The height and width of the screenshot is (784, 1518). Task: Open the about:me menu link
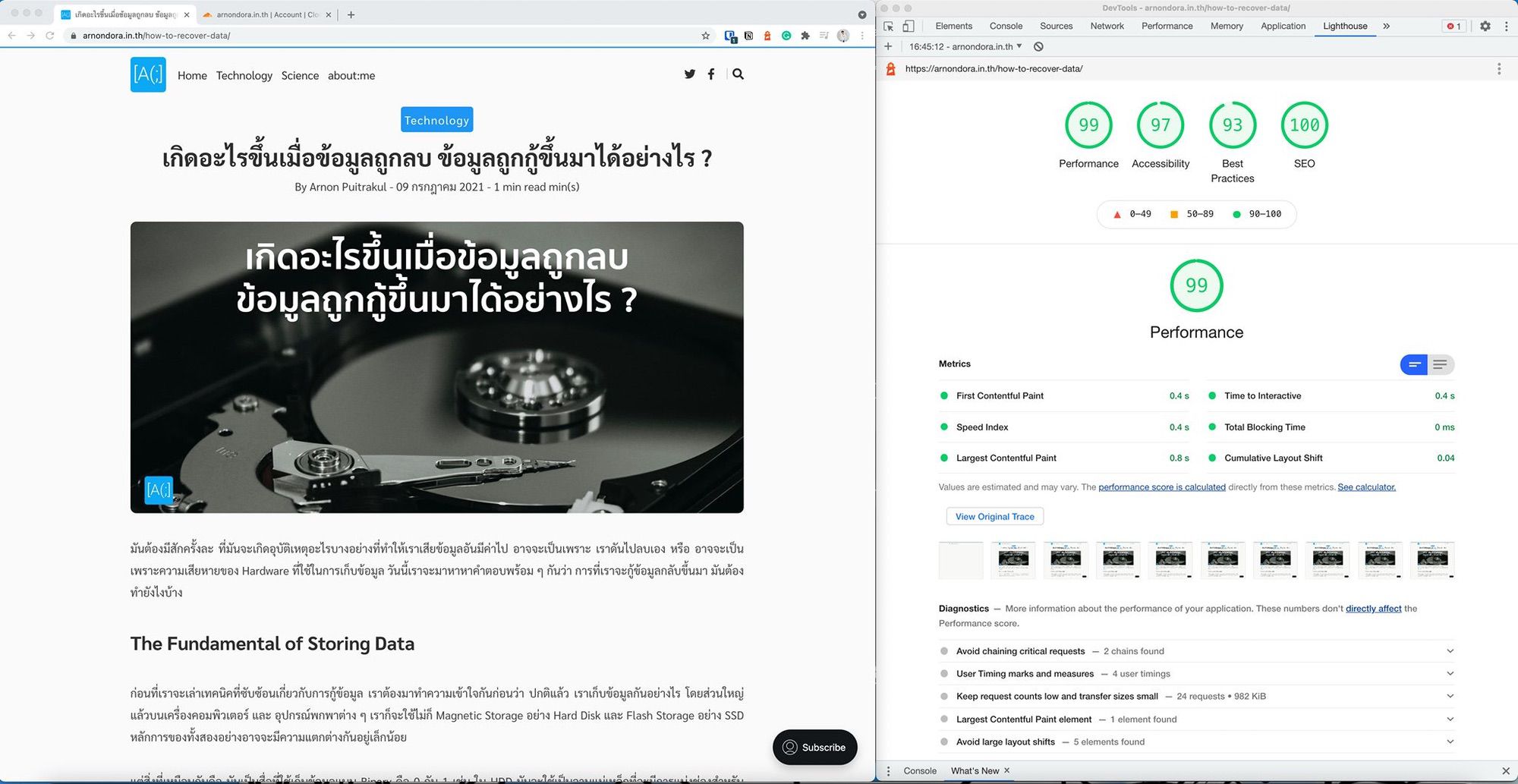(351, 75)
